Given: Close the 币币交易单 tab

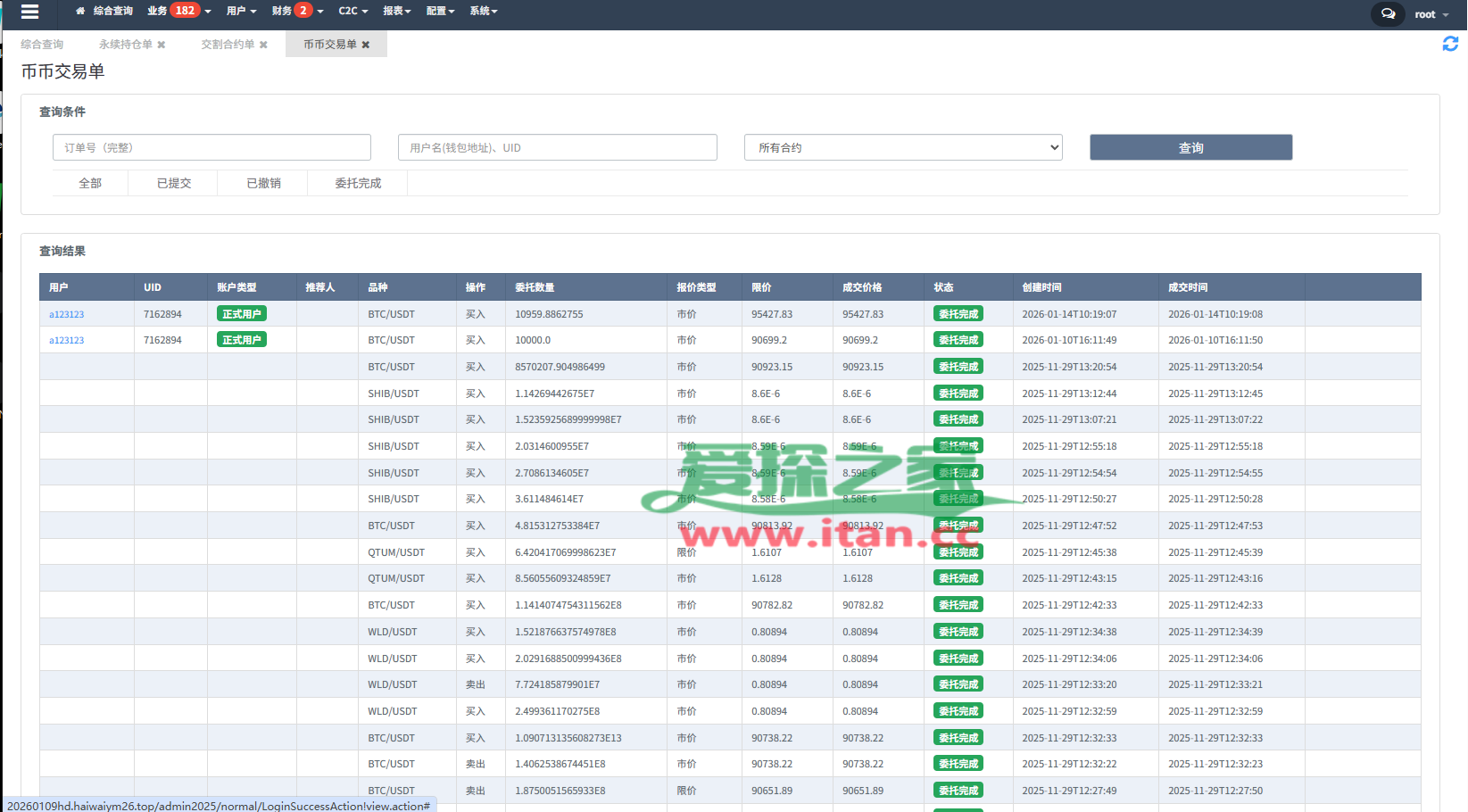Looking at the screenshot, I should pyautogui.click(x=366, y=45).
